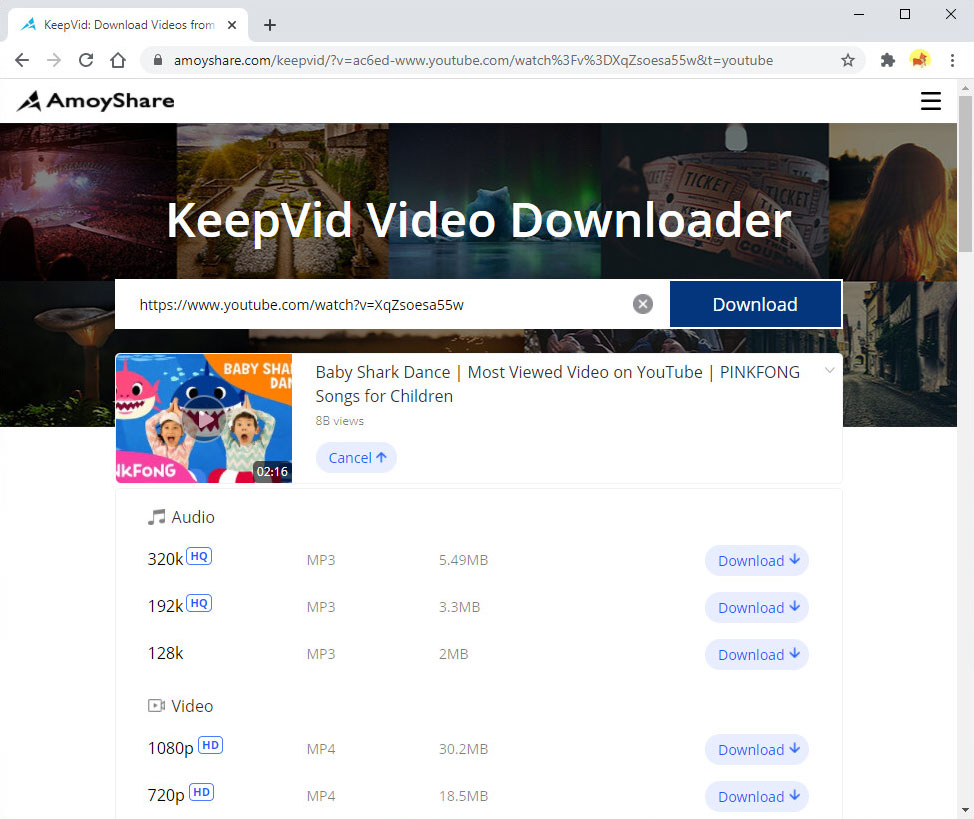Click the 128k quality label

pyautogui.click(x=165, y=653)
